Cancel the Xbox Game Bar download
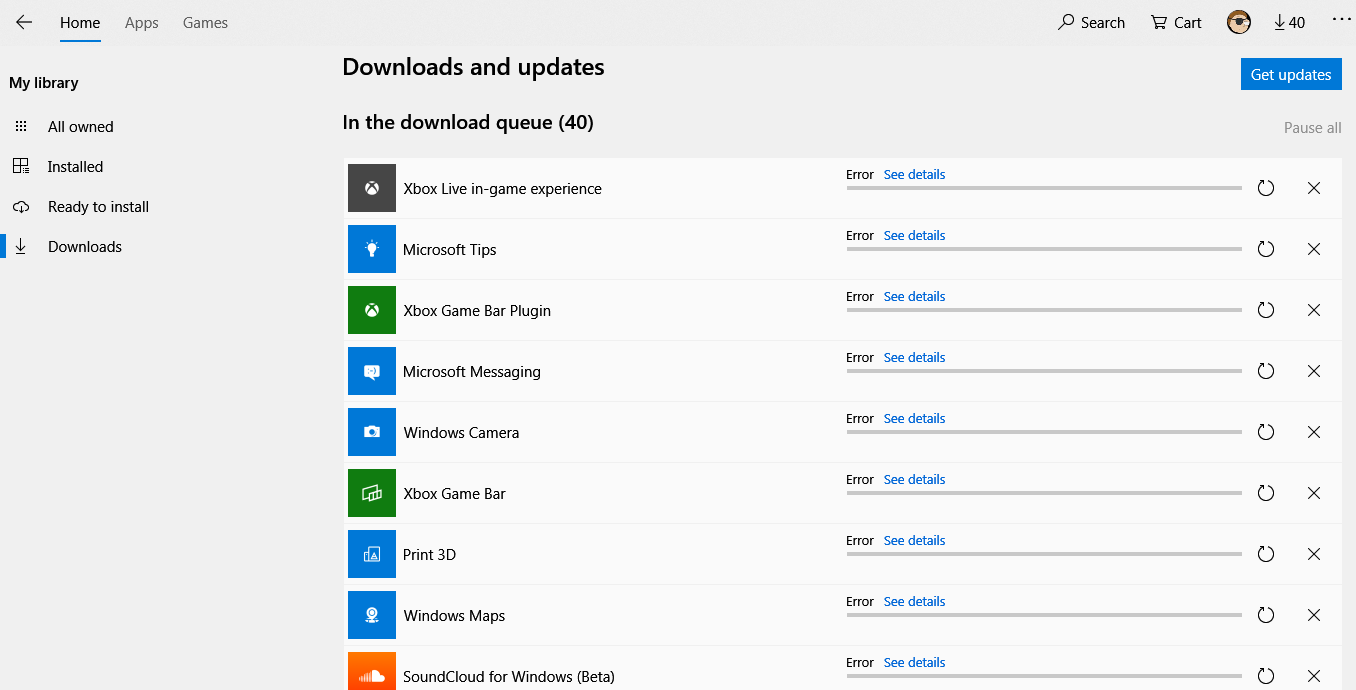This screenshot has height=690, width=1356. pos(1314,493)
